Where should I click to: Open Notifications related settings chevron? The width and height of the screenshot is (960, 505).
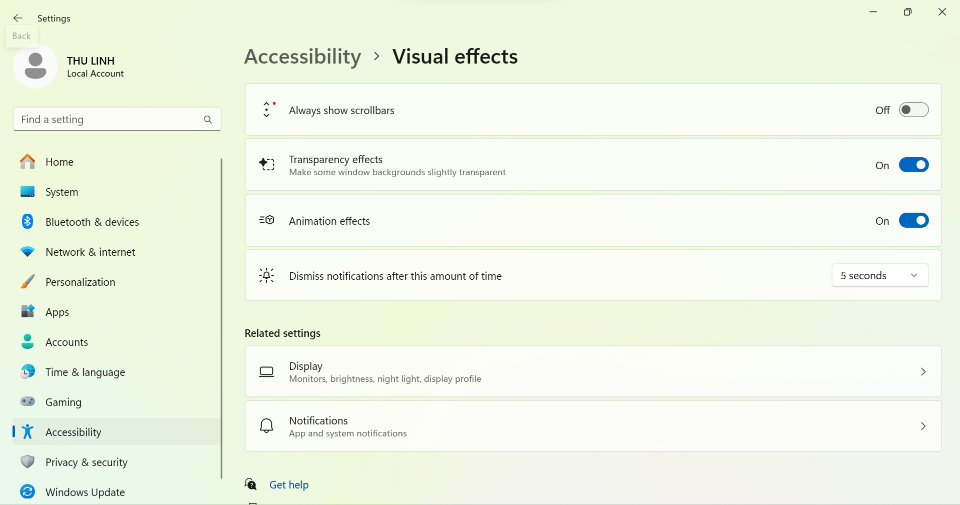[x=923, y=426]
